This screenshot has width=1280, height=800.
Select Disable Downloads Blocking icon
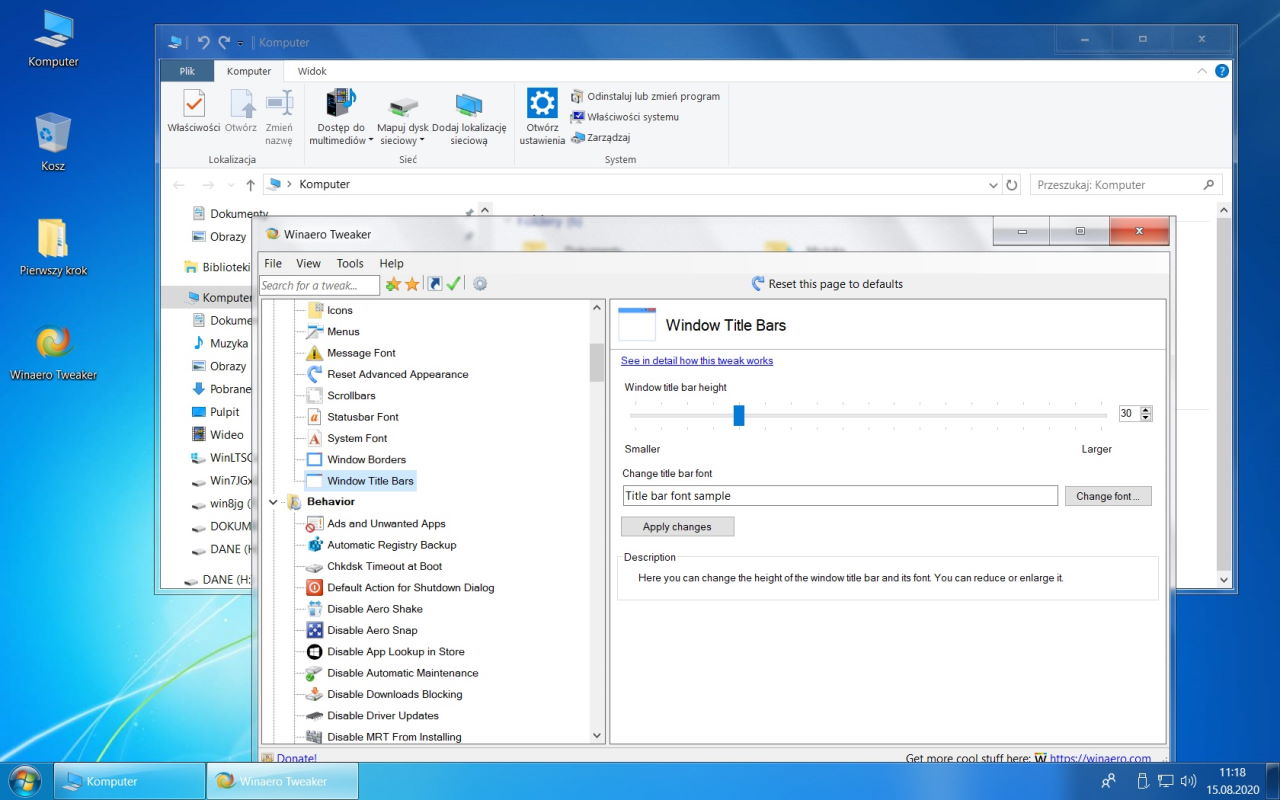click(x=315, y=694)
